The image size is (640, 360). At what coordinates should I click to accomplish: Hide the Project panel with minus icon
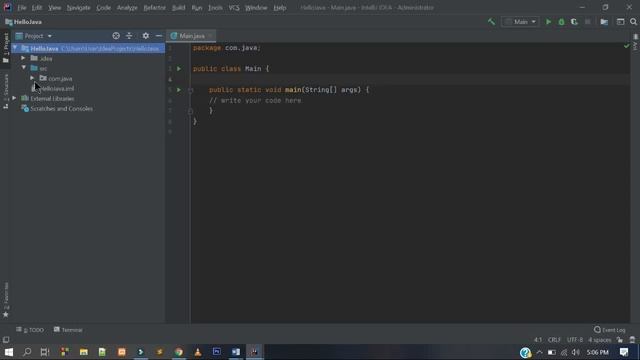[x=159, y=36]
